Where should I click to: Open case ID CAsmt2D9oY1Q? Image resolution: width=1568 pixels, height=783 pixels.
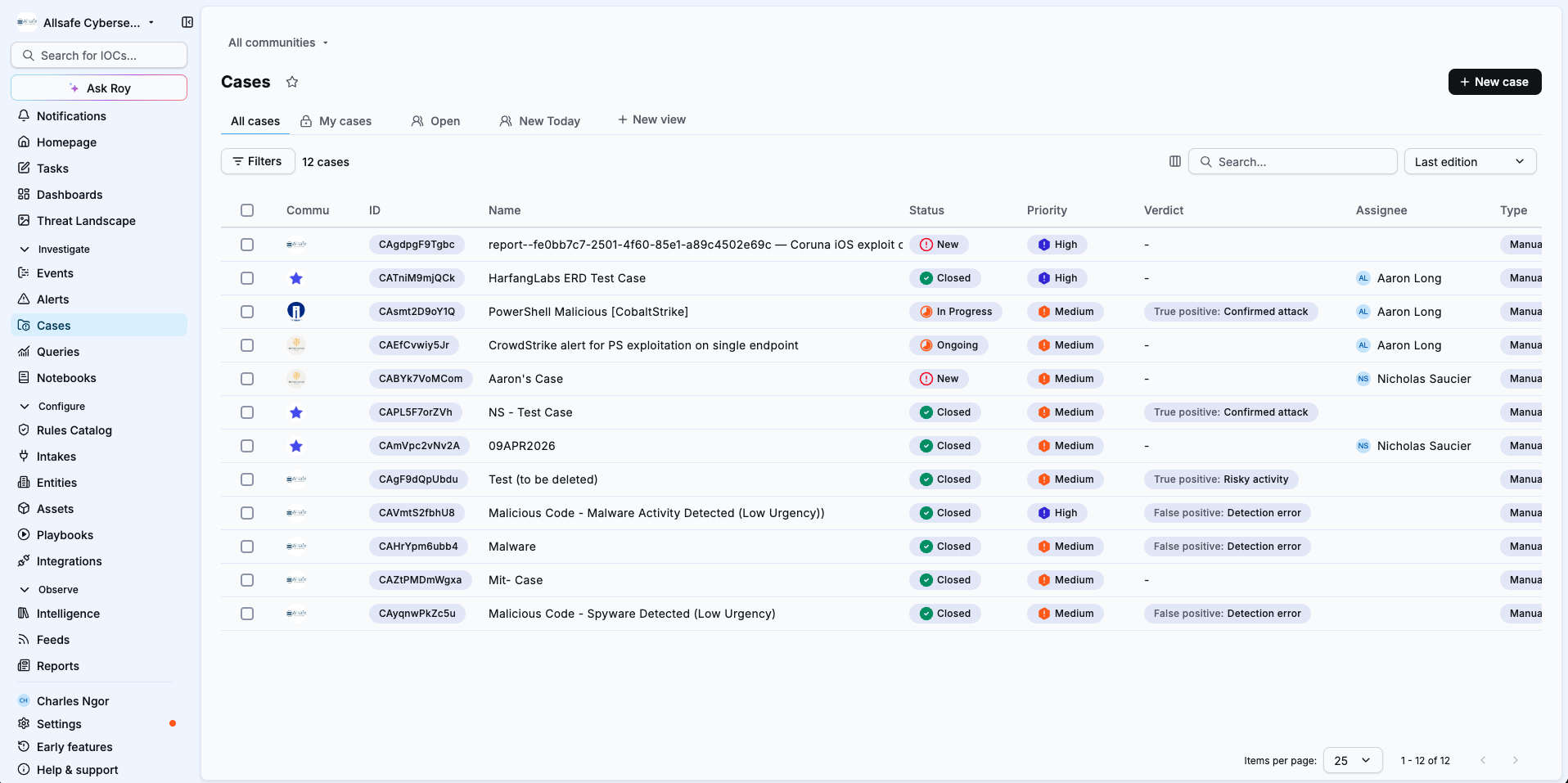click(x=417, y=312)
